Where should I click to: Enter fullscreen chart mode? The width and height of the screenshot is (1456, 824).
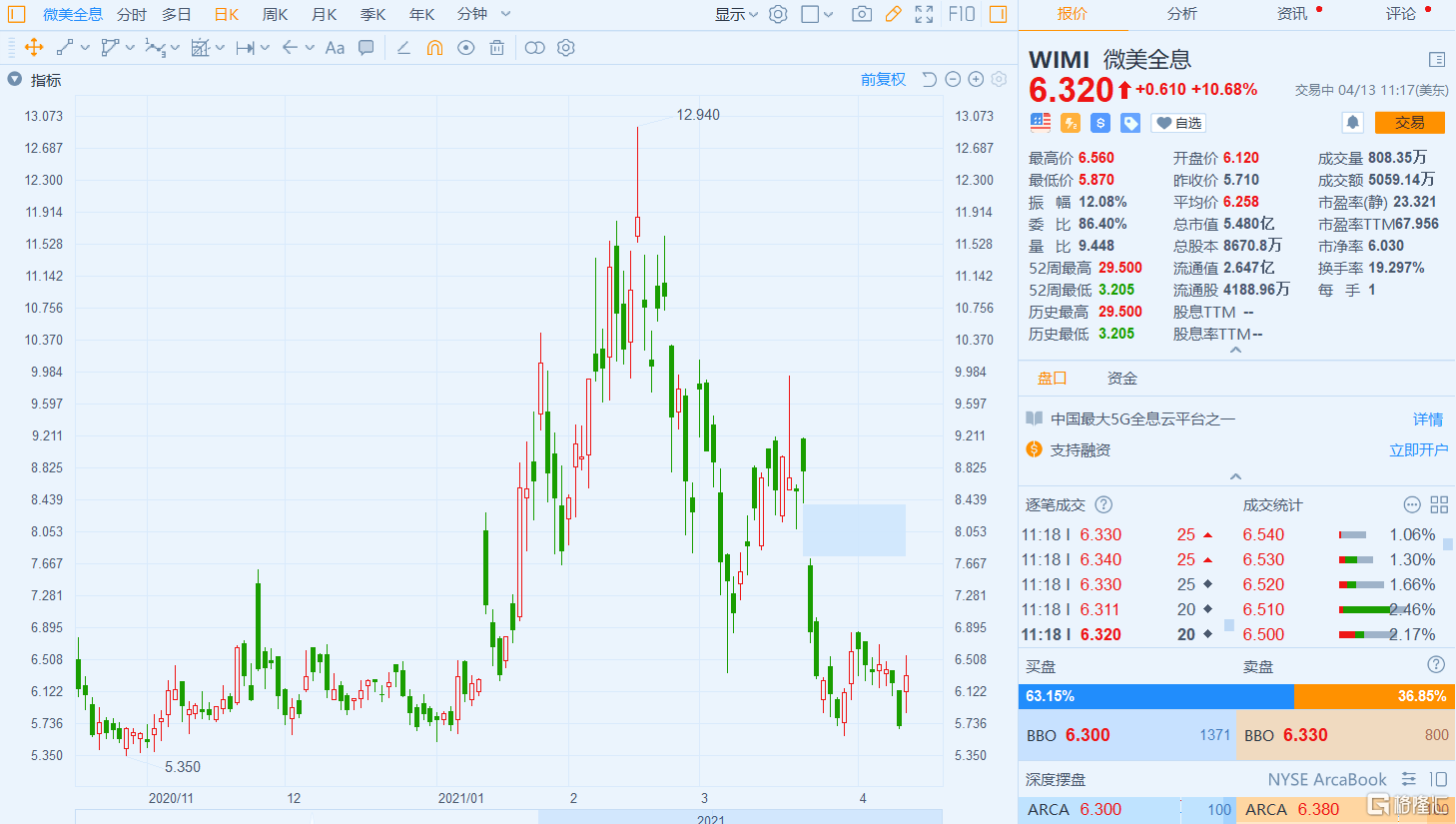point(924,14)
